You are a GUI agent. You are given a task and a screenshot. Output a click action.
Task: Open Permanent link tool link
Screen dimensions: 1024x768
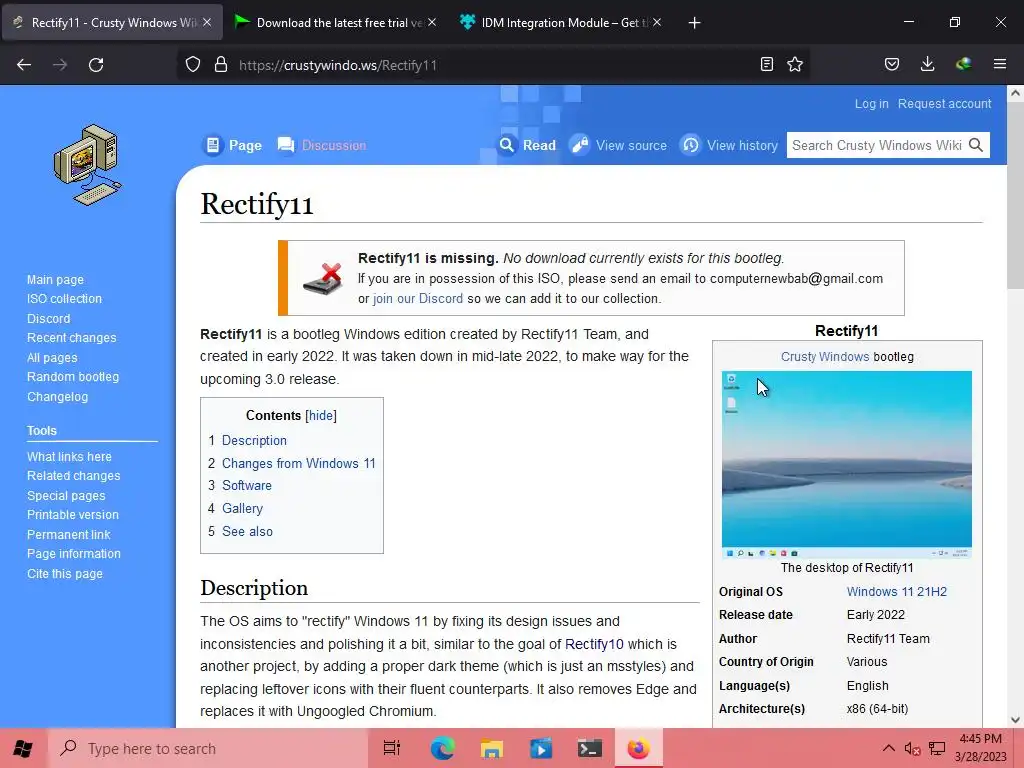(x=69, y=535)
